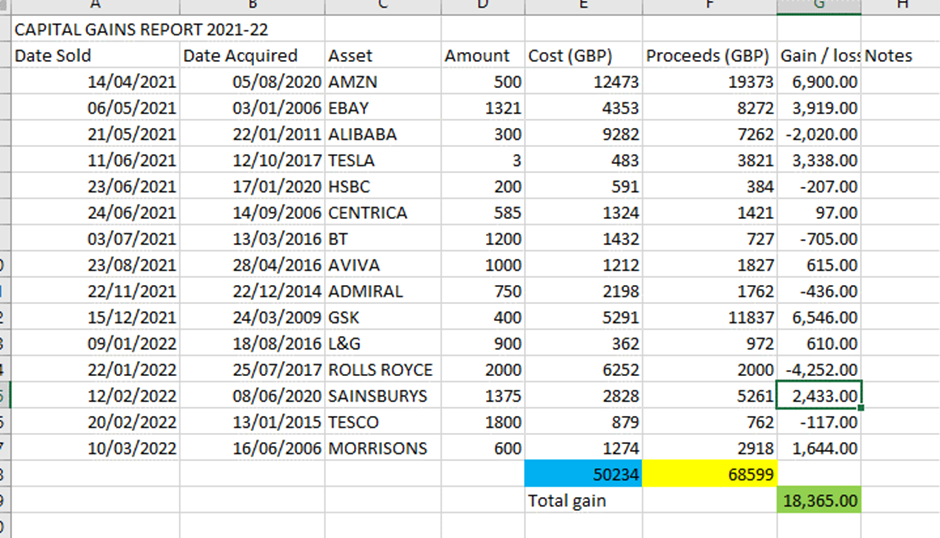Select the AMZN asset cell
The width and height of the screenshot is (940, 538).
click(383, 82)
